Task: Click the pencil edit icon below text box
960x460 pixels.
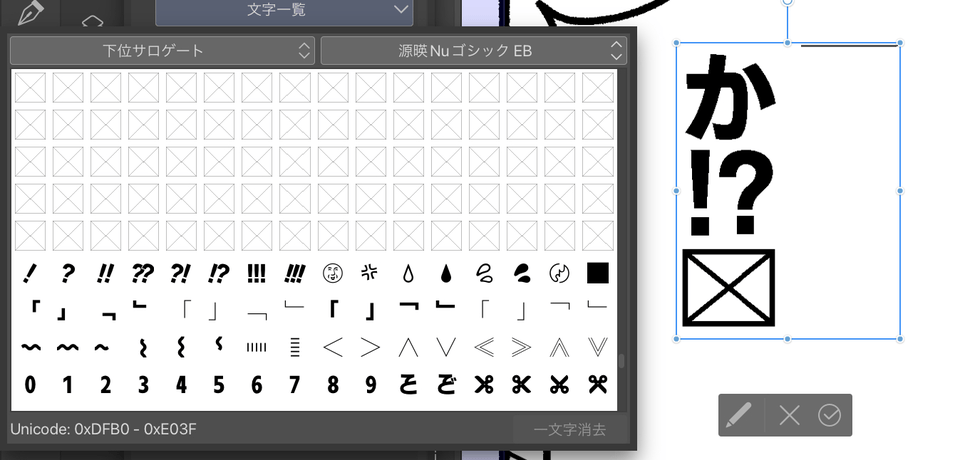Action: (738, 415)
